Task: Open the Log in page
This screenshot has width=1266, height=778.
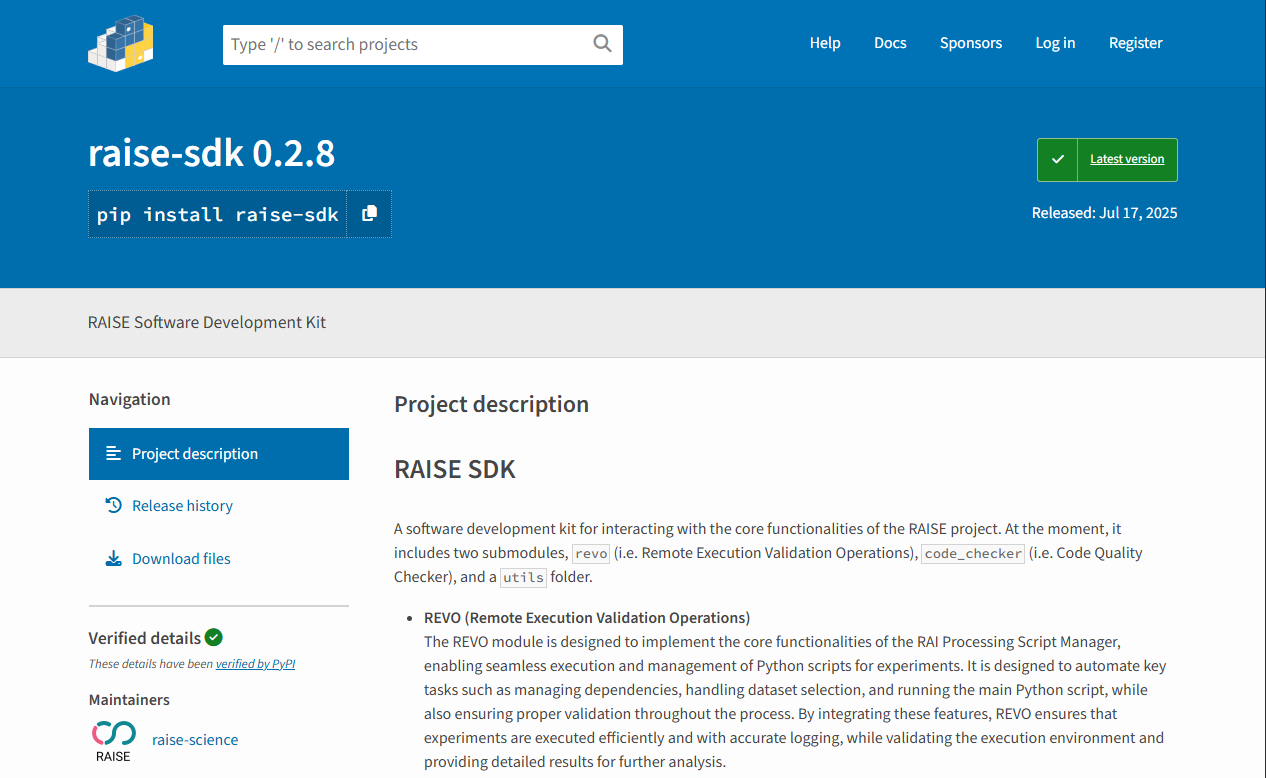Action: point(1055,43)
